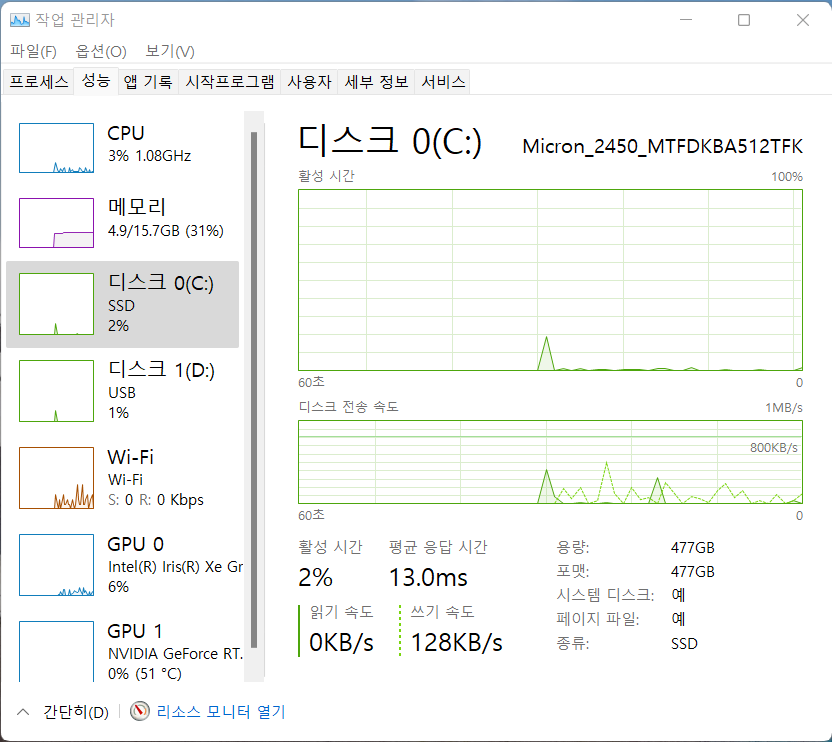
Task: Collapse view with 간단히 chevron arrow
Action: 22,712
